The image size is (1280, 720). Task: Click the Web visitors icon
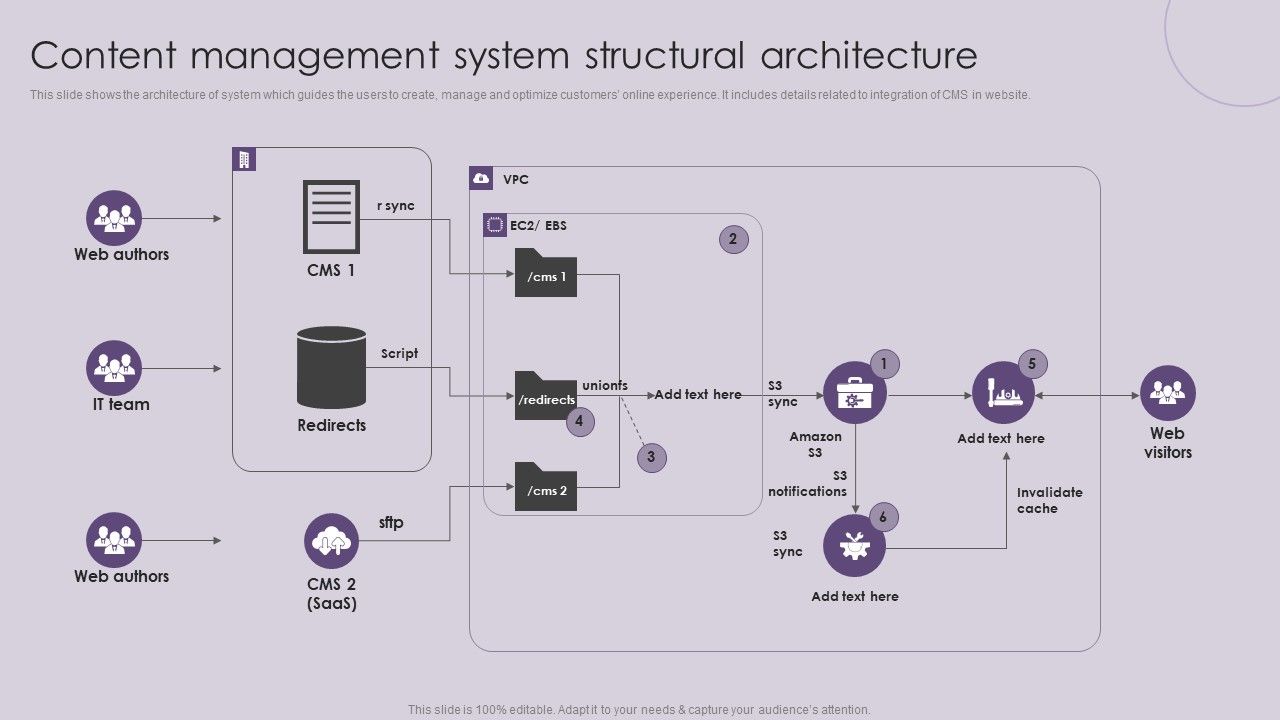[x=1167, y=394]
